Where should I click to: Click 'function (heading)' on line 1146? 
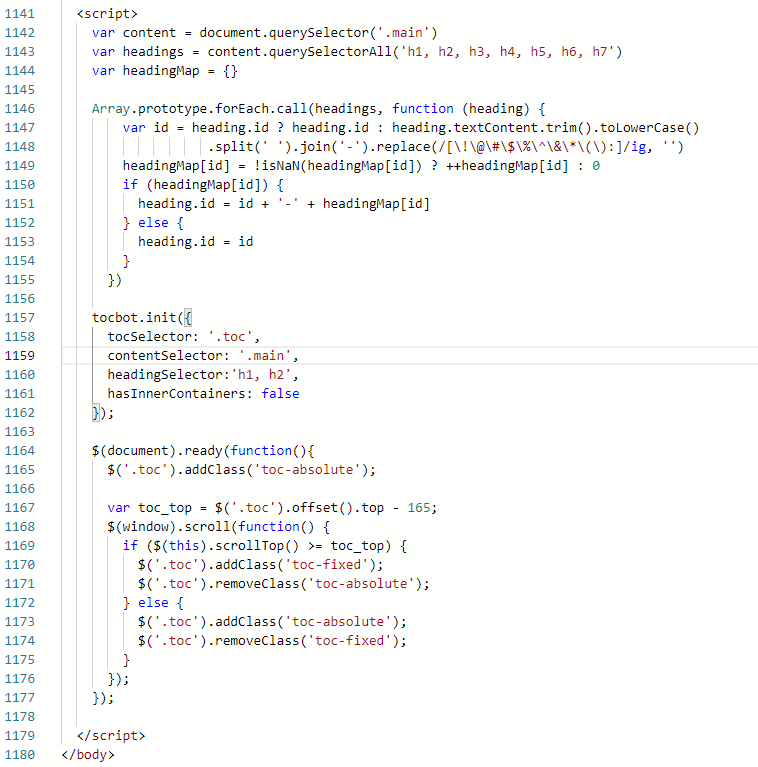(461, 109)
